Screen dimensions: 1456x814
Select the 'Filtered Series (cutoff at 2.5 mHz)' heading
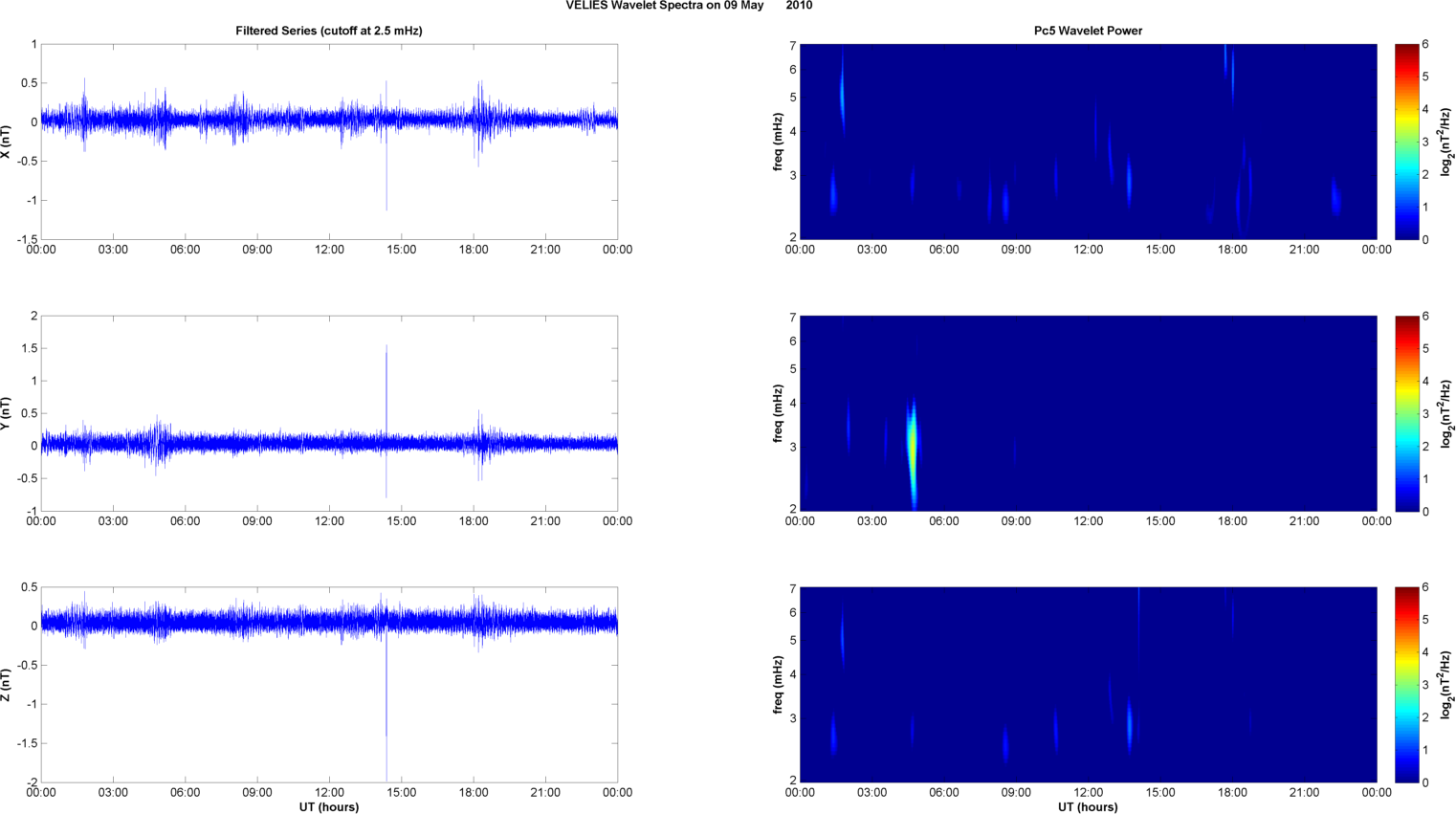tap(329, 31)
